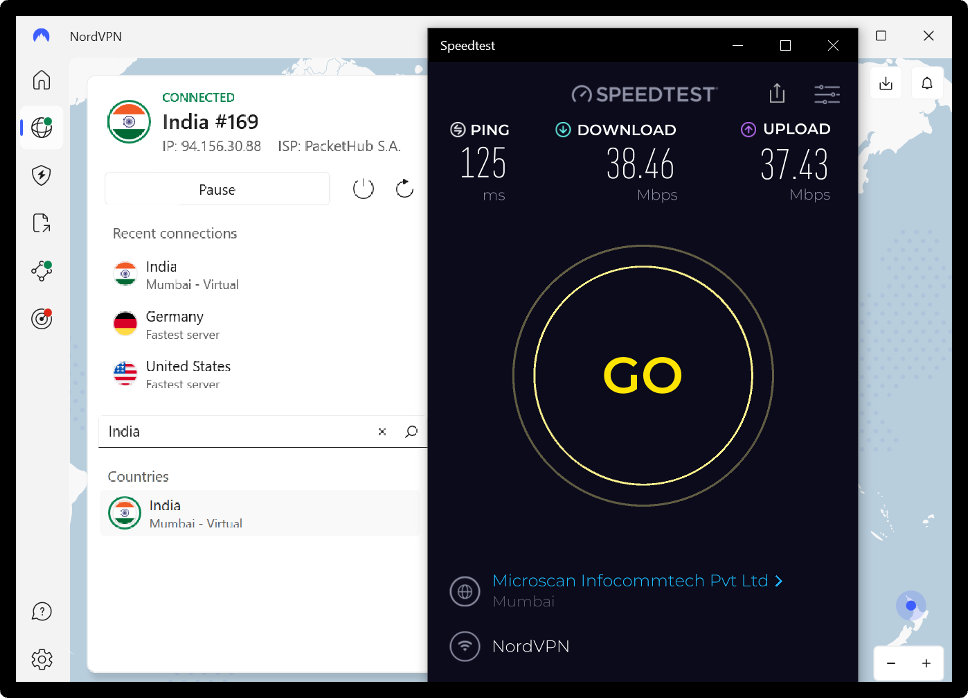The width and height of the screenshot is (968, 698).
Task: Click the IP: 94.156.30.88 text
Action: pos(212,146)
